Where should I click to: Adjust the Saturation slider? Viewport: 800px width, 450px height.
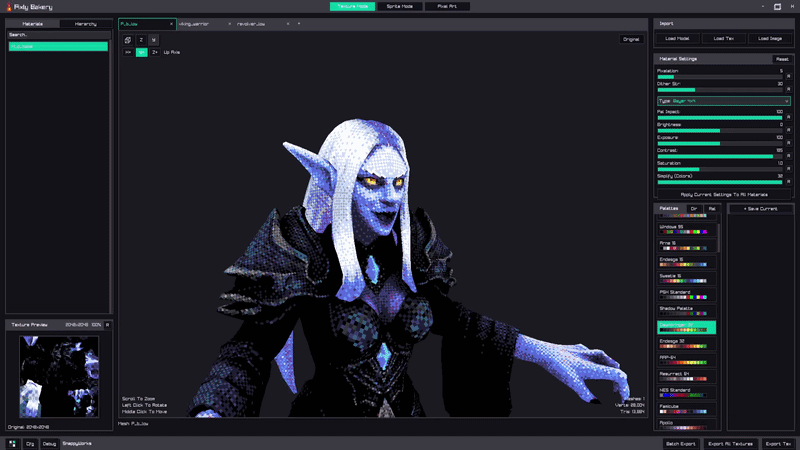pyautogui.click(x=720, y=169)
